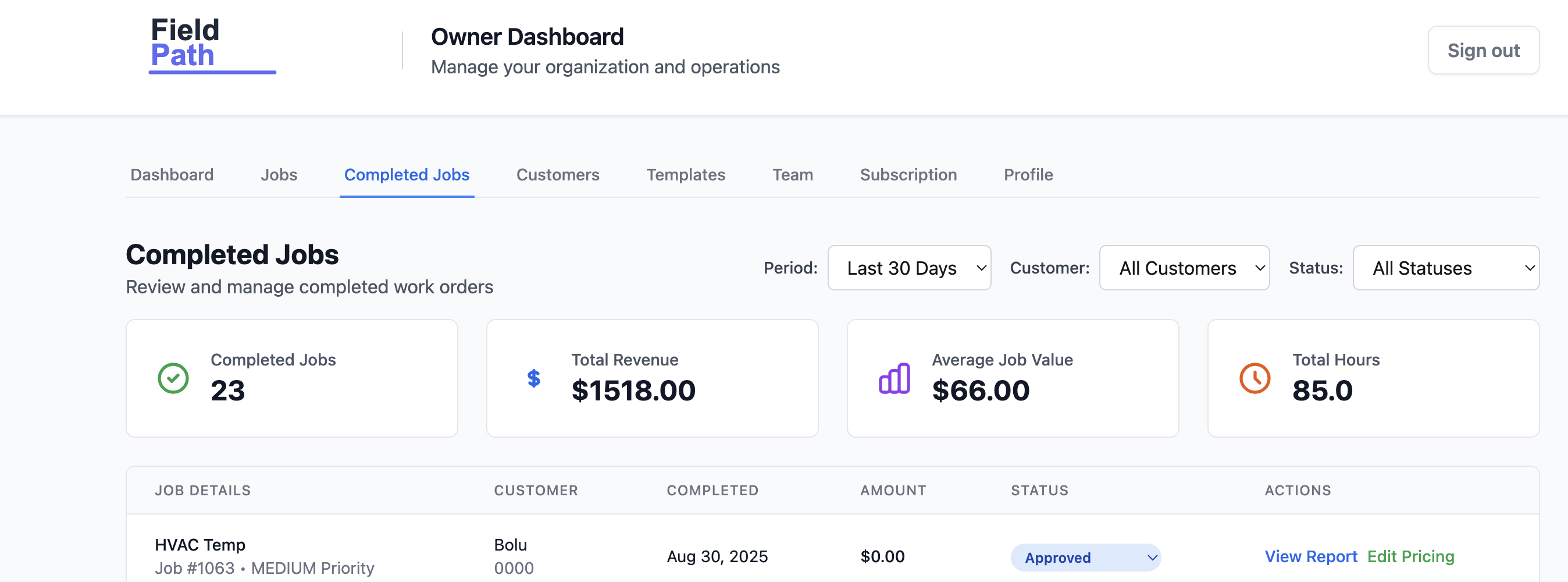Open the Profile tab
This screenshot has height=582, width=1568.
click(1028, 175)
